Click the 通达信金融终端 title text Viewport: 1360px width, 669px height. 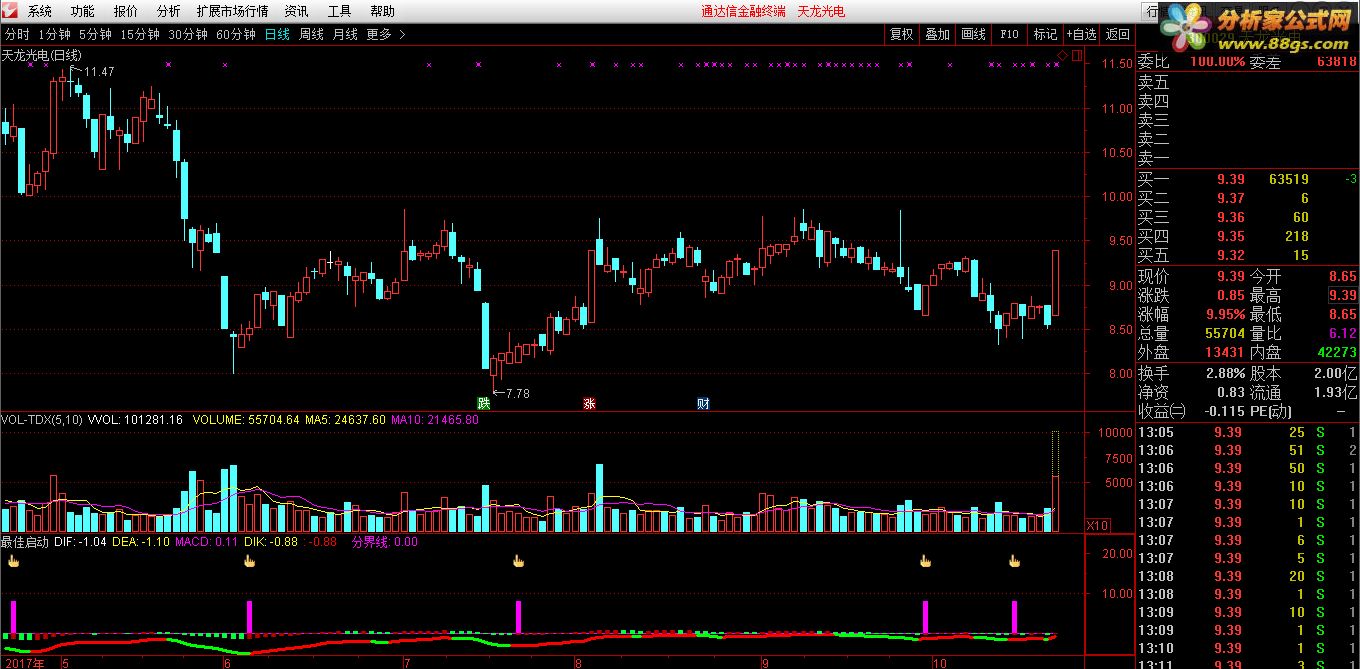(743, 11)
